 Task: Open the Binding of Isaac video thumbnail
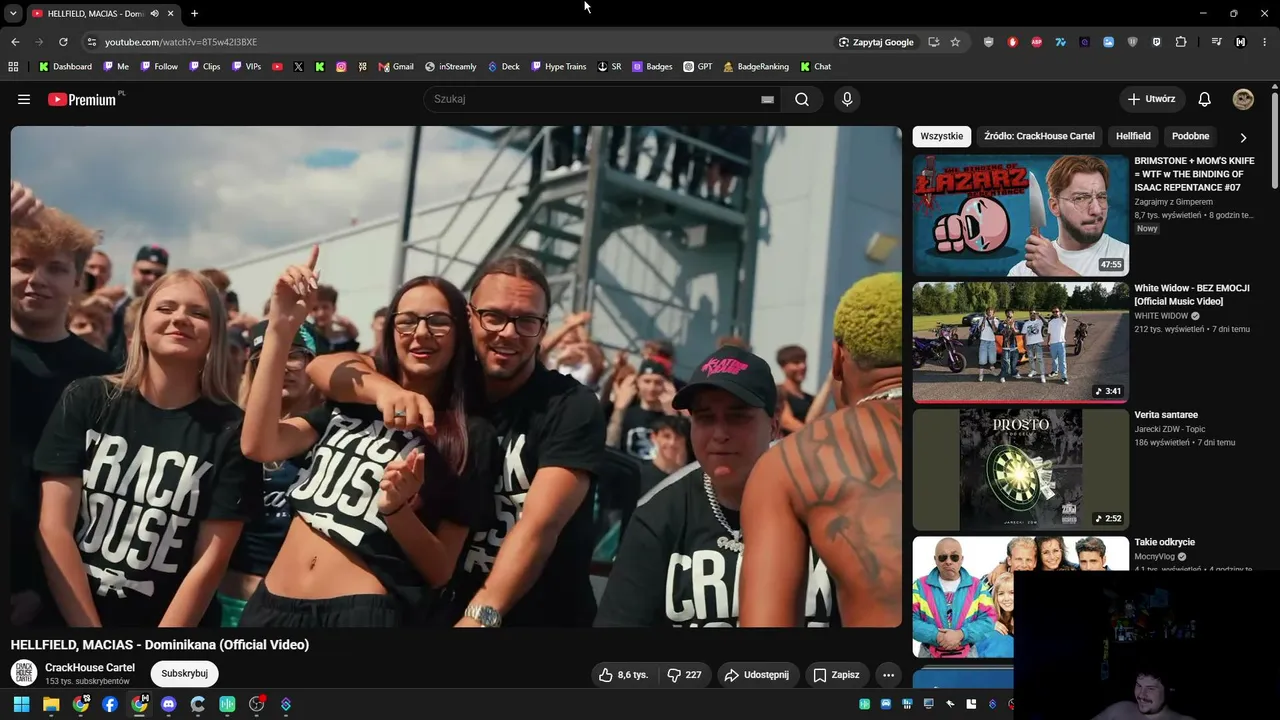1020,215
